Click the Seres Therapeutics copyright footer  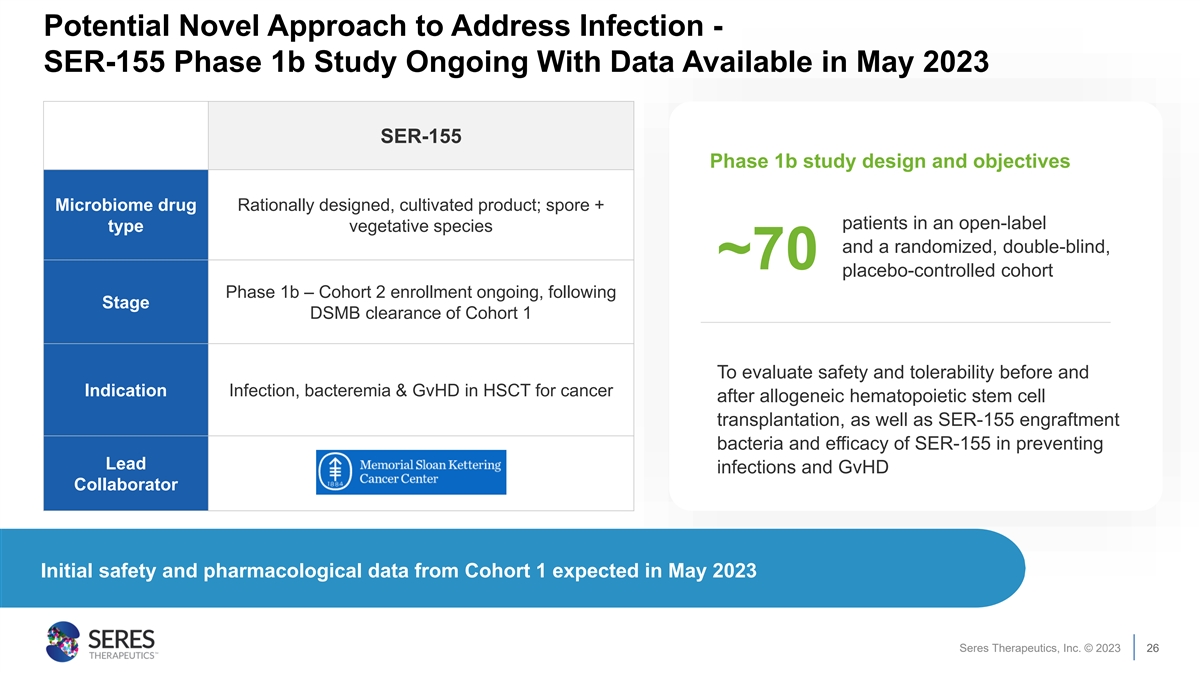click(x=1039, y=648)
